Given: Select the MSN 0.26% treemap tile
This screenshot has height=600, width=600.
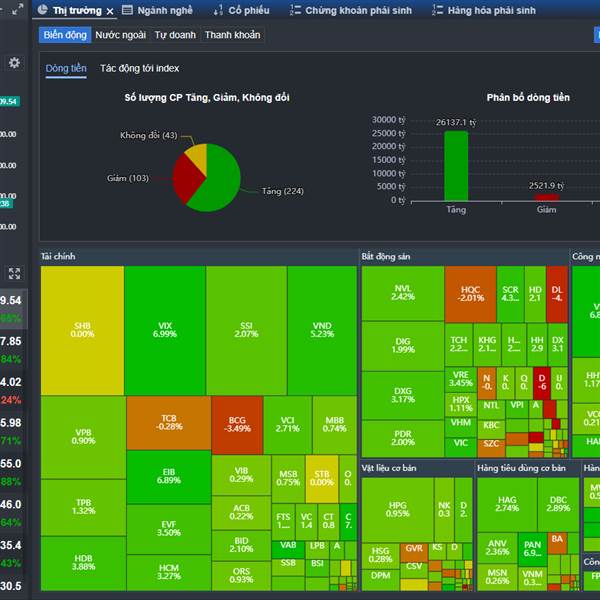Looking at the screenshot, I should coord(497,577).
